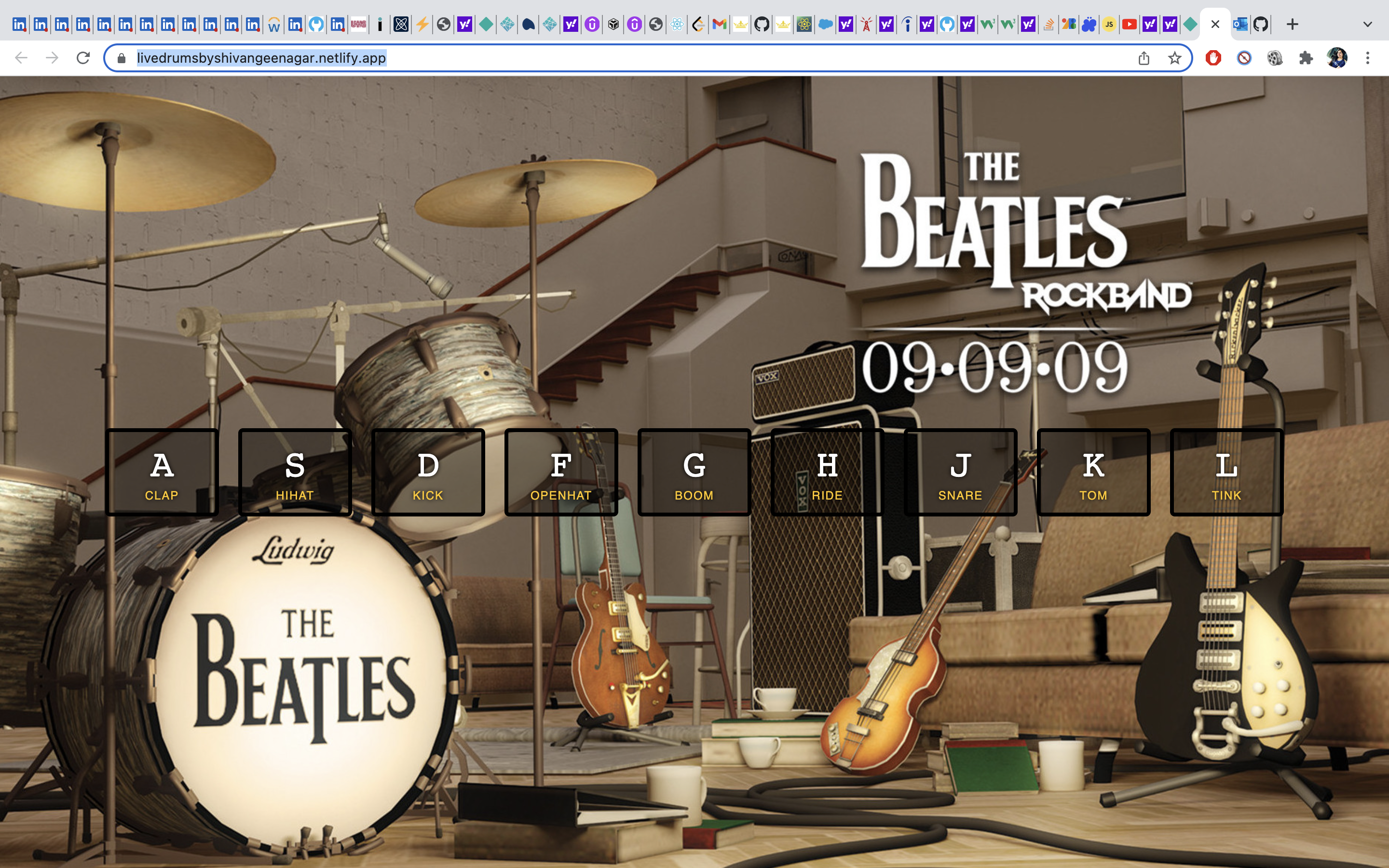This screenshot has width=1389, height=868.
Task: Play the CLAP sound with key A
Action: [x=162, y=472]
